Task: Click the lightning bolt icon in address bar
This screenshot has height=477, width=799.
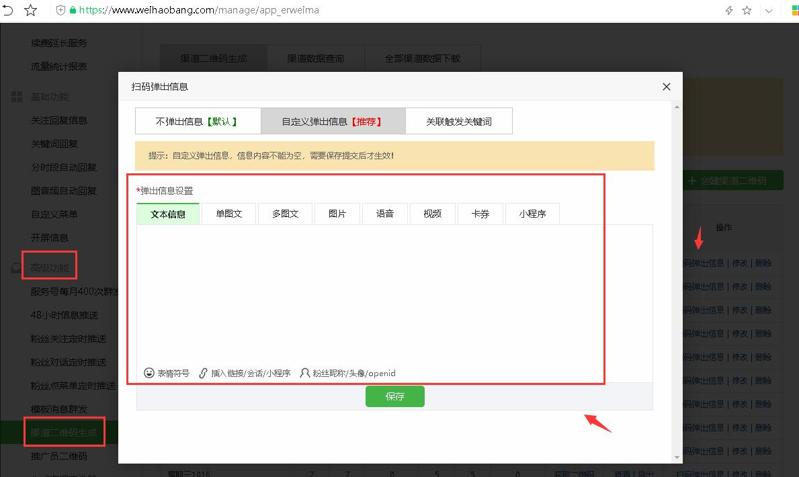Action: [729, 10]
